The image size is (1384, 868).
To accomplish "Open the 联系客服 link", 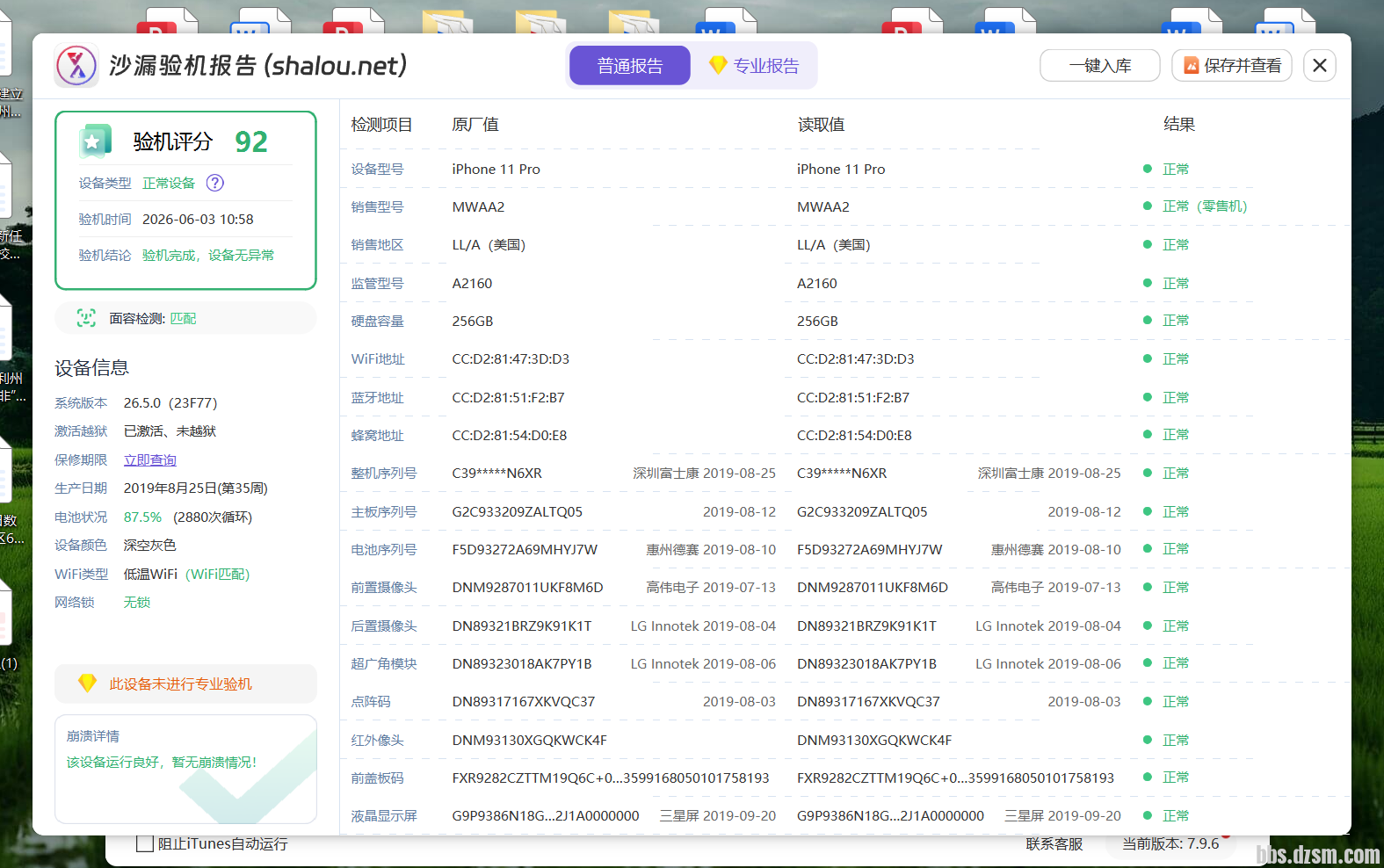I will pyautogui.click(x=1054, y=843).
